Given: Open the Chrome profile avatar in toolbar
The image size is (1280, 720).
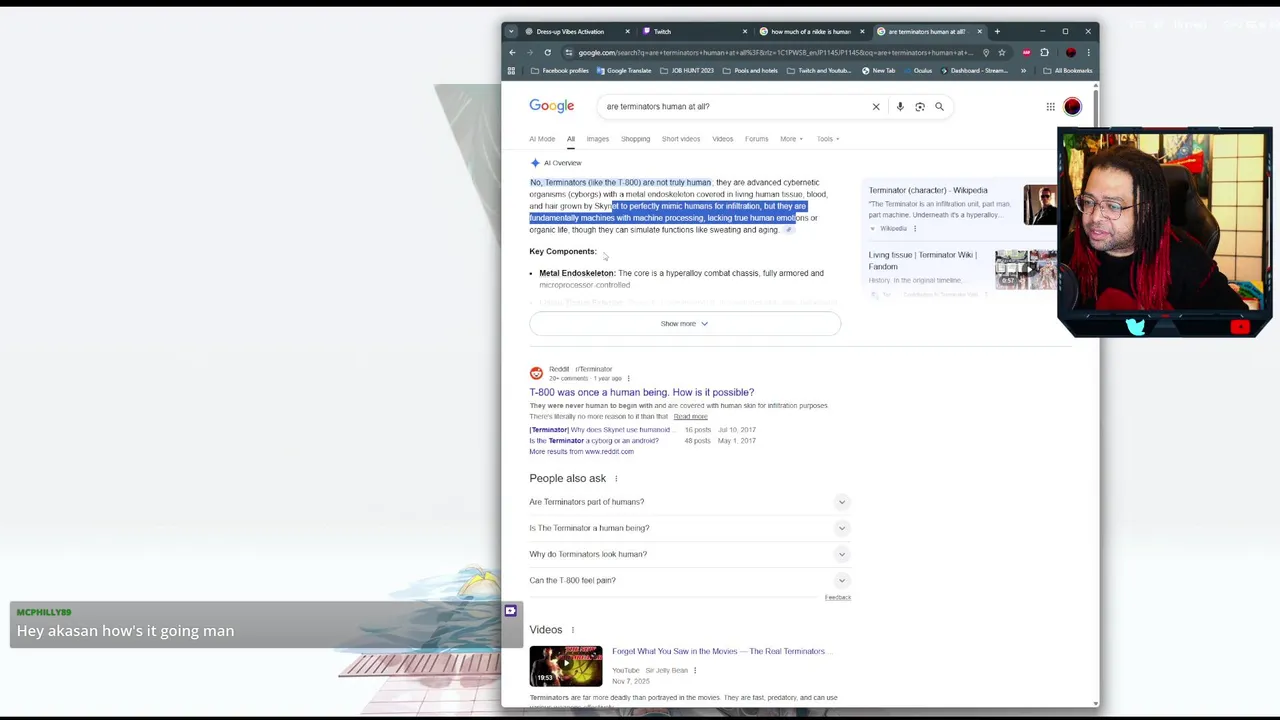Looking at the screenshot, I should coord(1071,52).
